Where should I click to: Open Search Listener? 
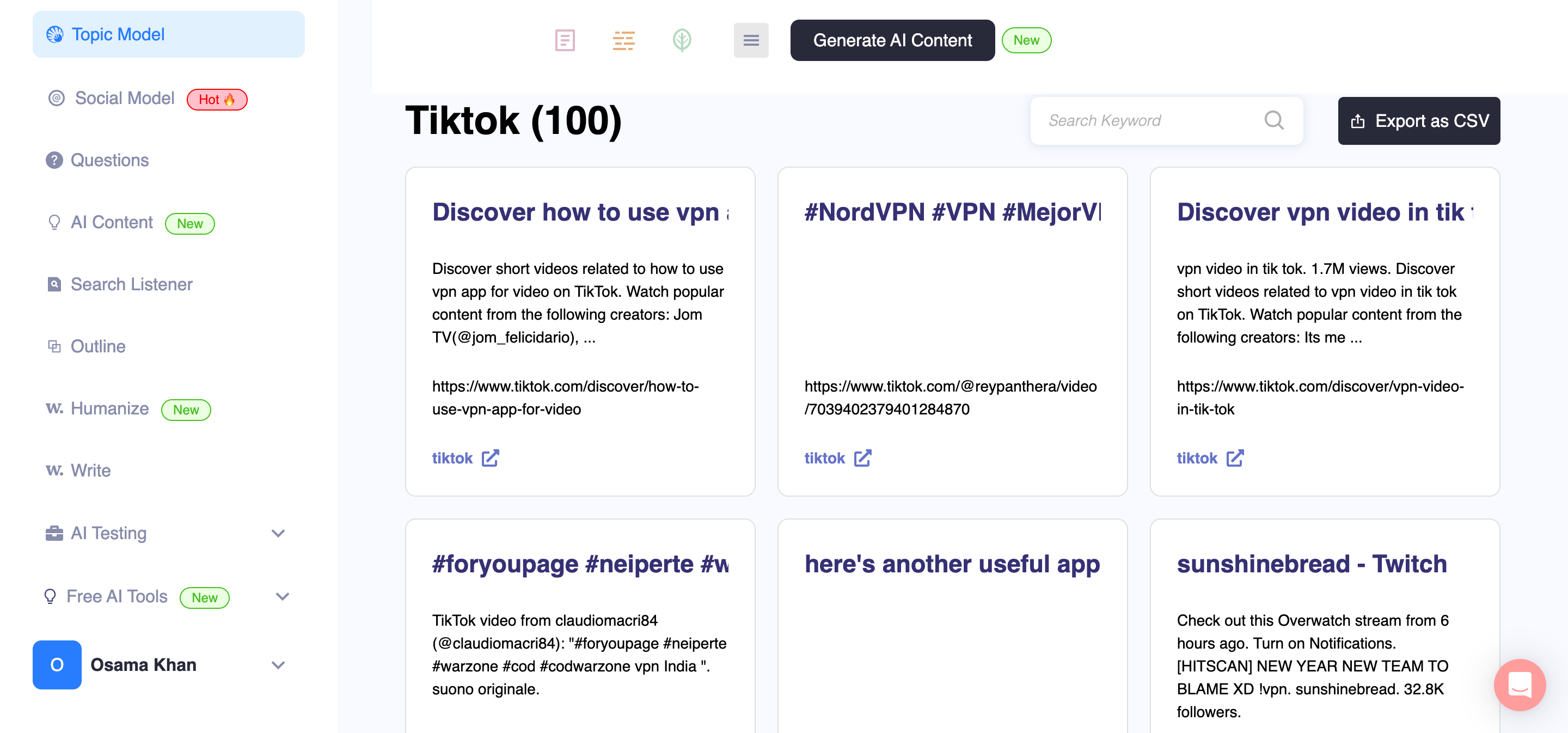click(x=131, y=284)
